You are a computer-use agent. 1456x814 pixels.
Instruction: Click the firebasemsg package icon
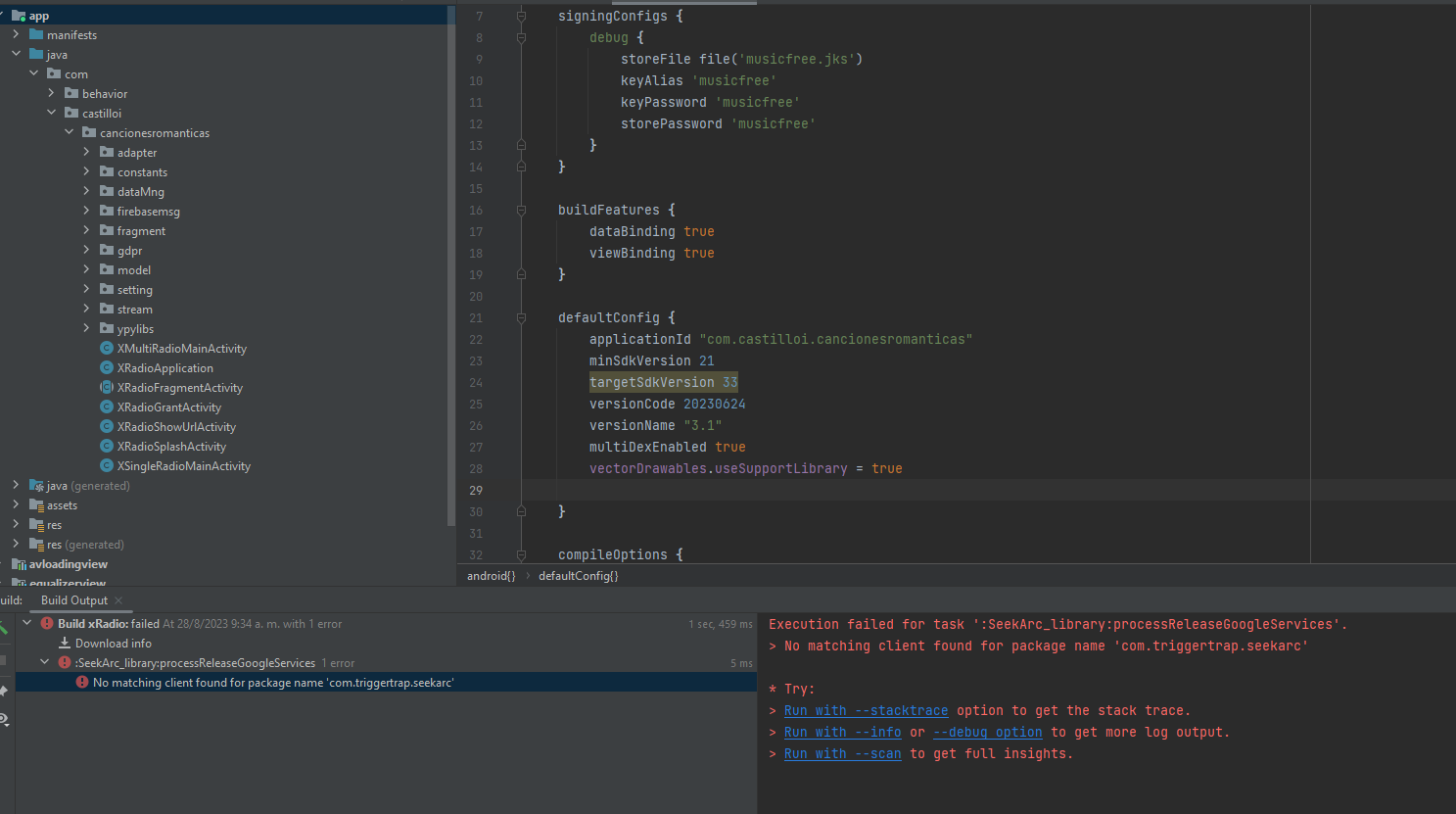tap(107, 211)
